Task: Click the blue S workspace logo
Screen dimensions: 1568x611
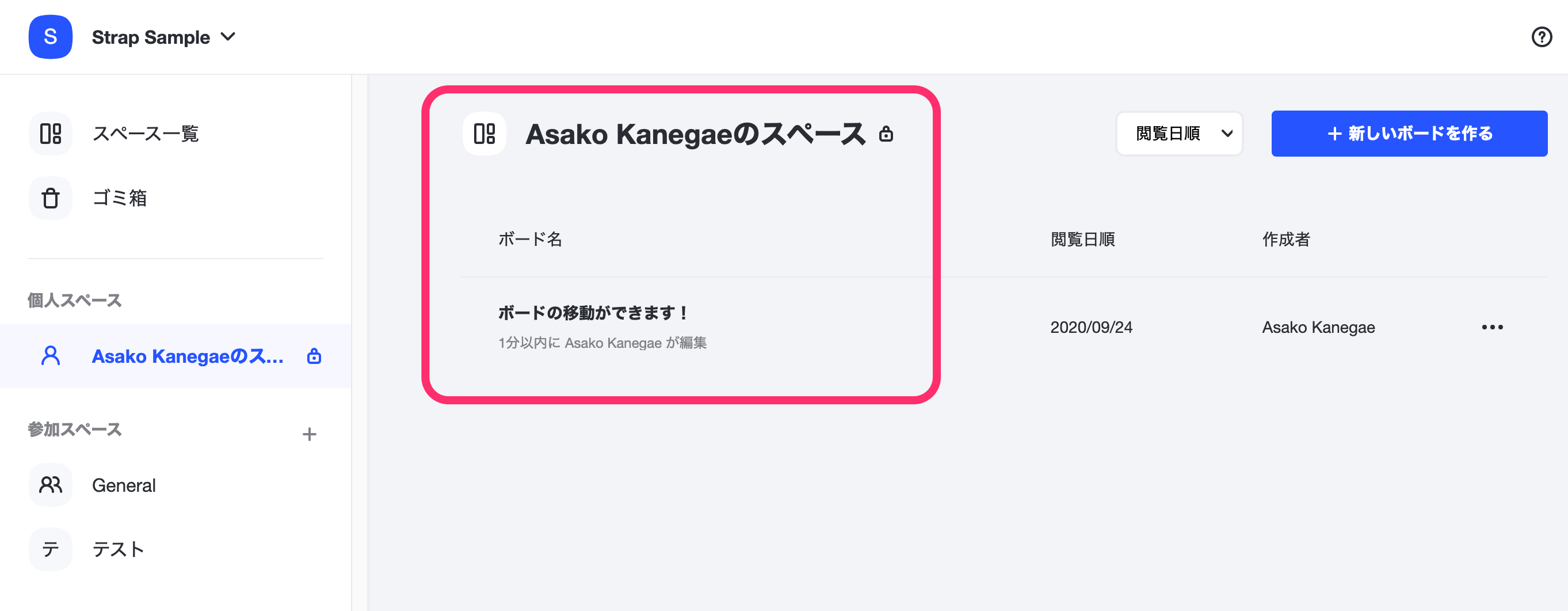Action: pos(51,37)
